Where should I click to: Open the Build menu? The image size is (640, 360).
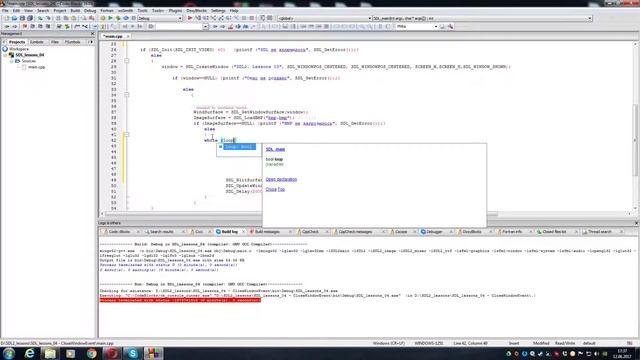(x=75, y=11)
